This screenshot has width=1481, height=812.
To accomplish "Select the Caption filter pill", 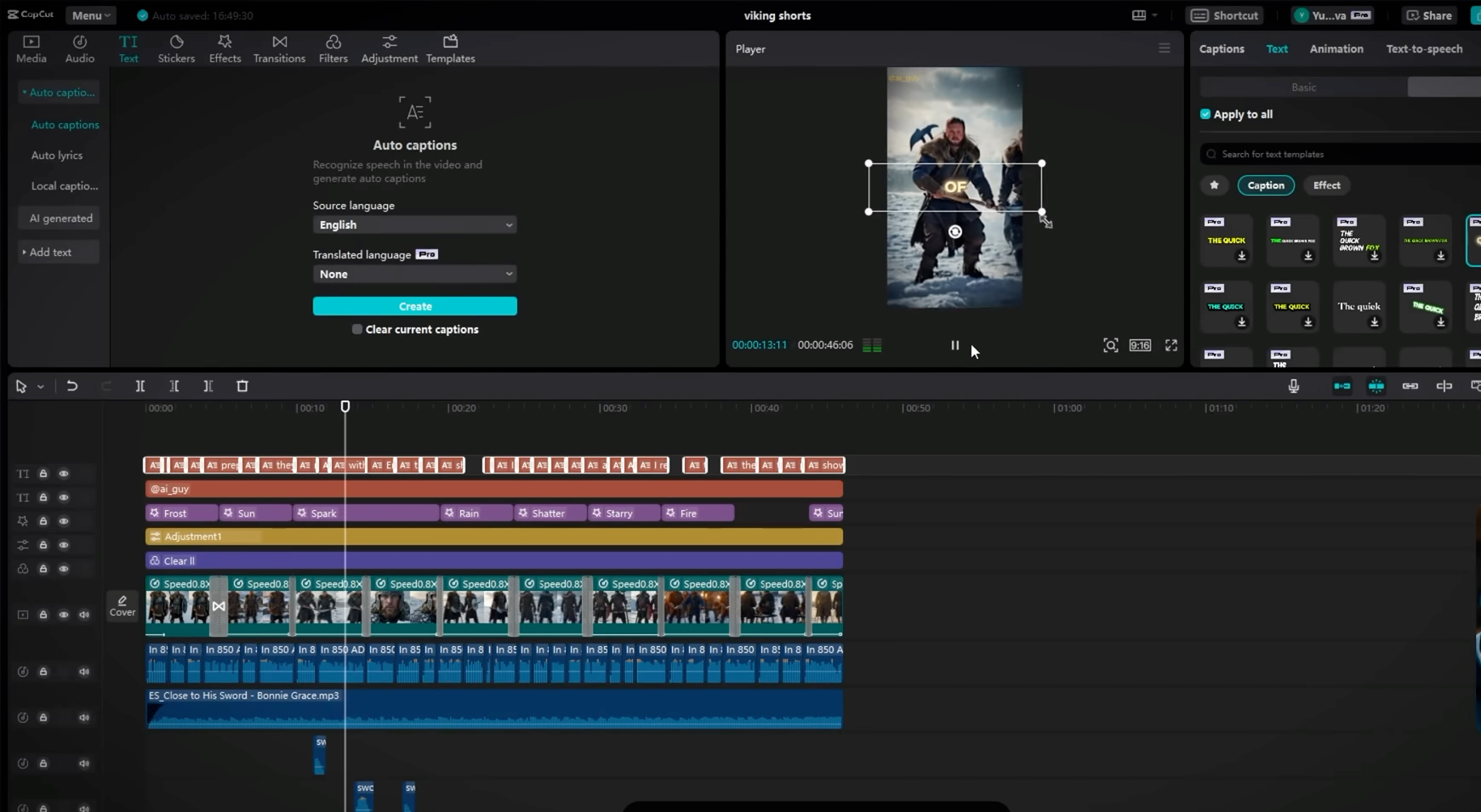I will (1266, 185).
